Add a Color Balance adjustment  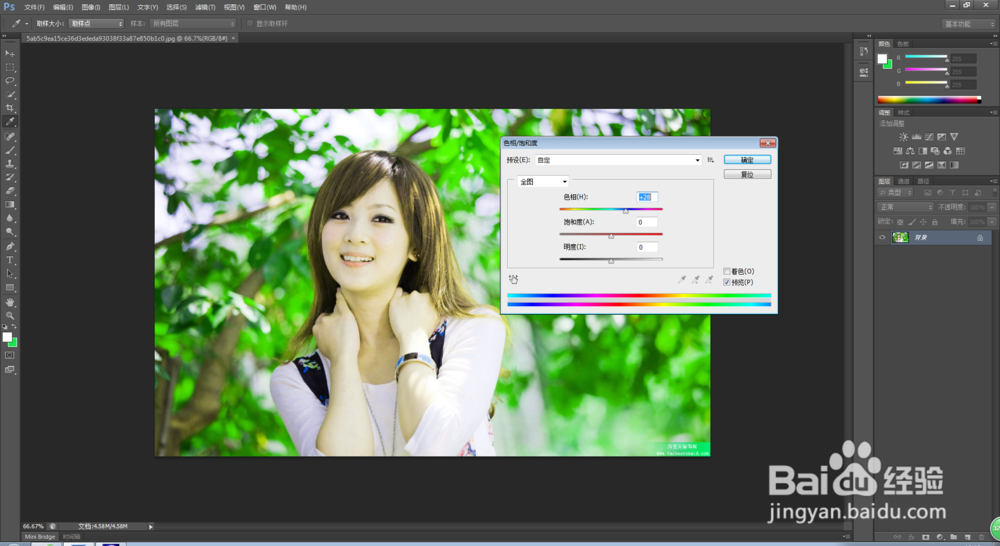click(910, 151)
